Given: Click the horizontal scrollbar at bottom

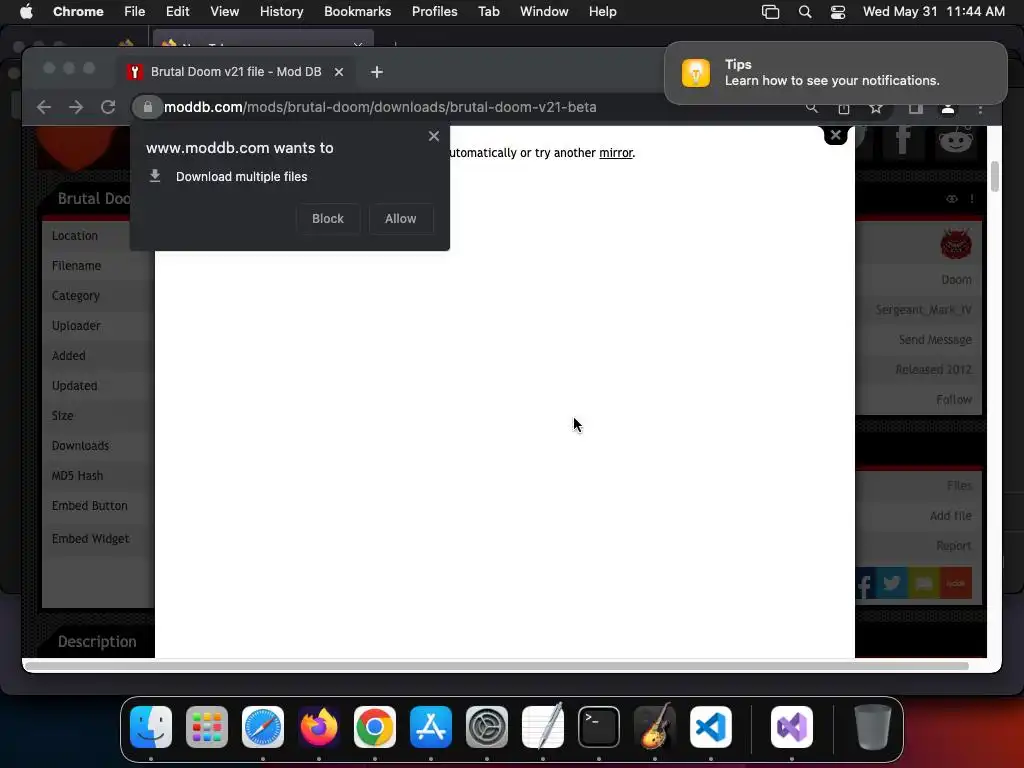Looking at the screenshot, I should (496, 666).
